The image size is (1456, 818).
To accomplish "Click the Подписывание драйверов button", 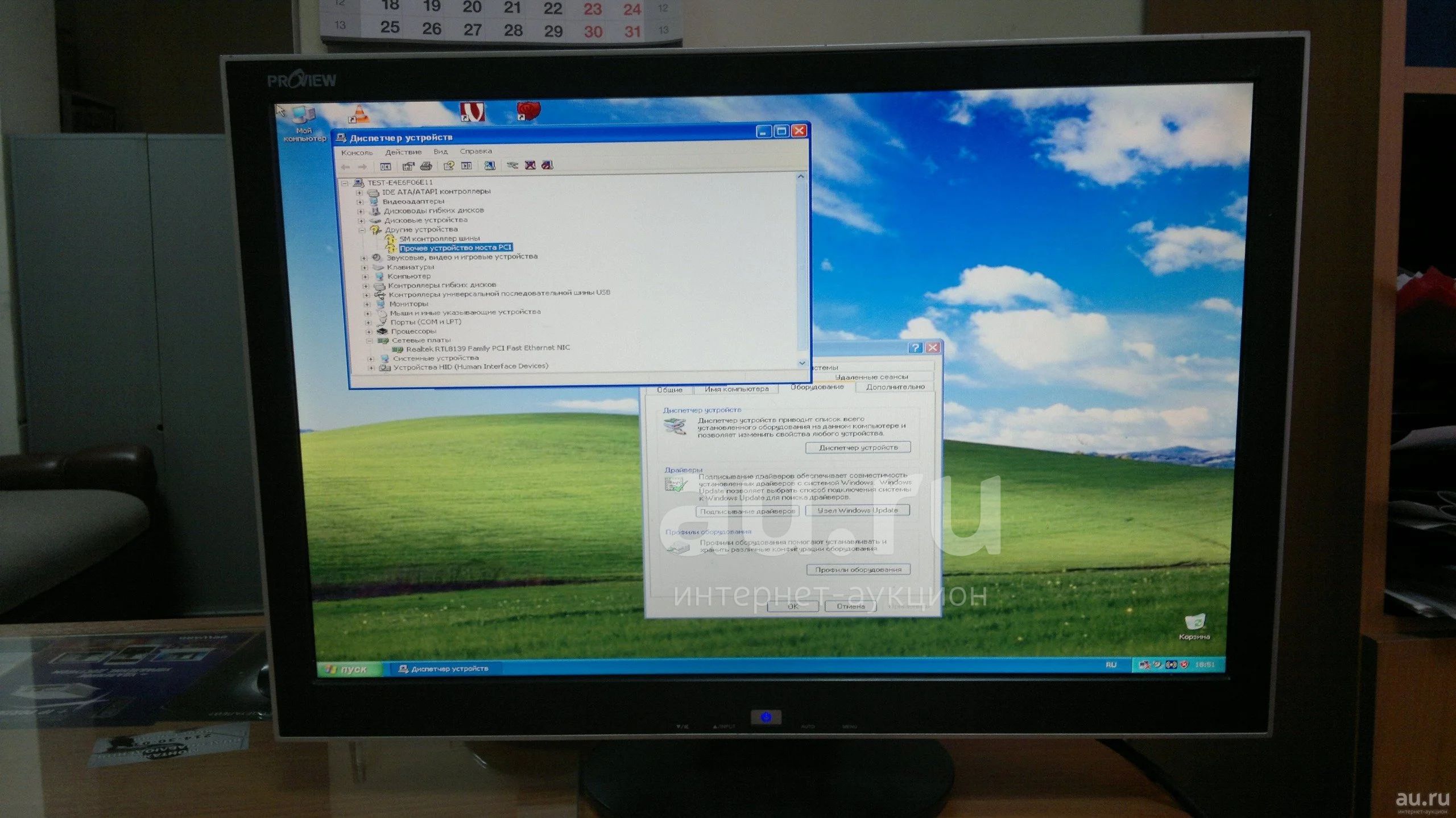I will [747, 511].
